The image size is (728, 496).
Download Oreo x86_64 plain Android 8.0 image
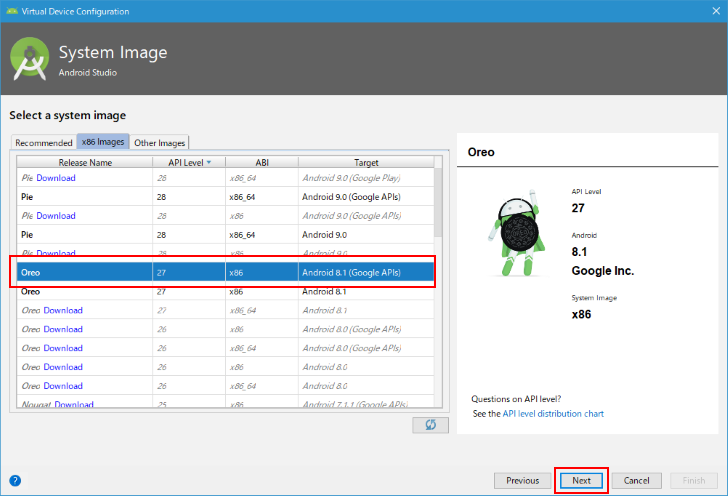pyautogui.click(x=63, y=386)
